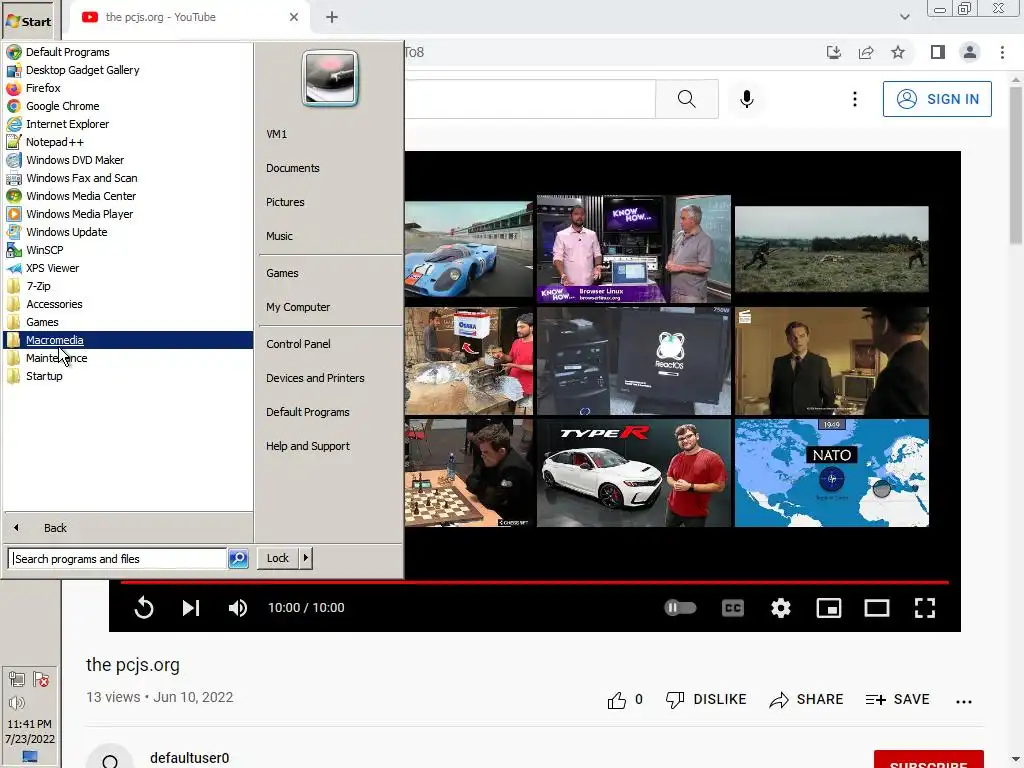The image size is (1024, 768).
Task: Click the red video progress bar
Action: (534, 582)
